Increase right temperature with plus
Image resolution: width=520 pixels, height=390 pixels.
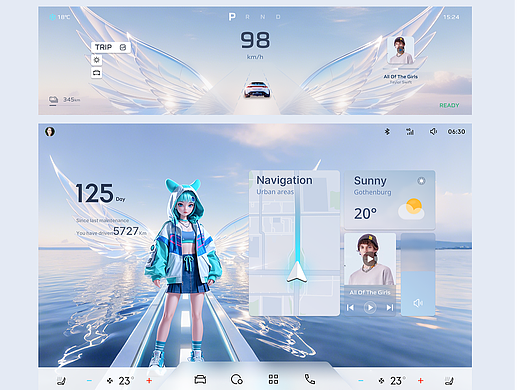click(421, 380)
